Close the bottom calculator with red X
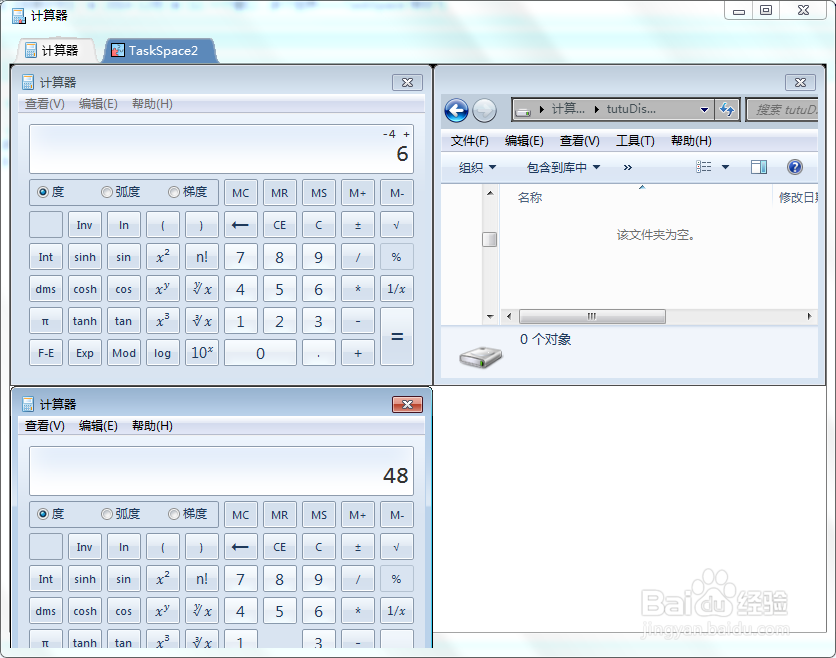Image resolution: width=836 pixels, height=658 pixels. pyautogui.click(x=407, y=404)
